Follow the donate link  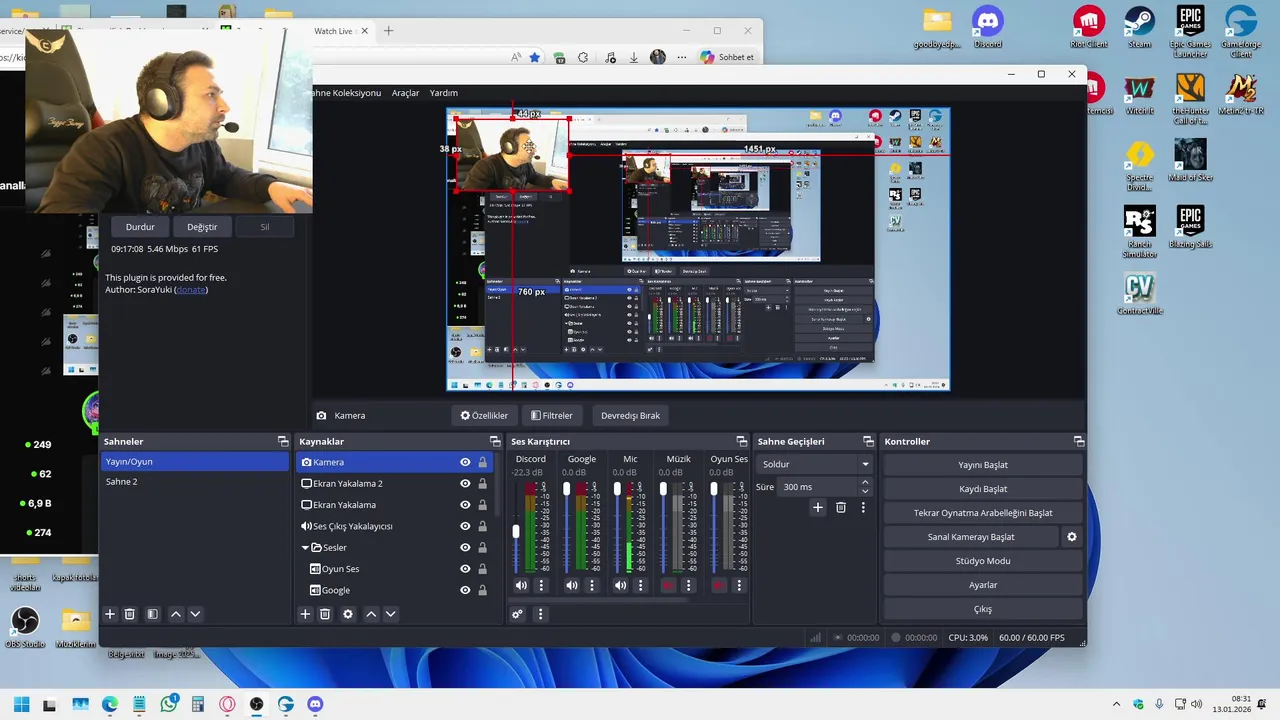[191, 290]
